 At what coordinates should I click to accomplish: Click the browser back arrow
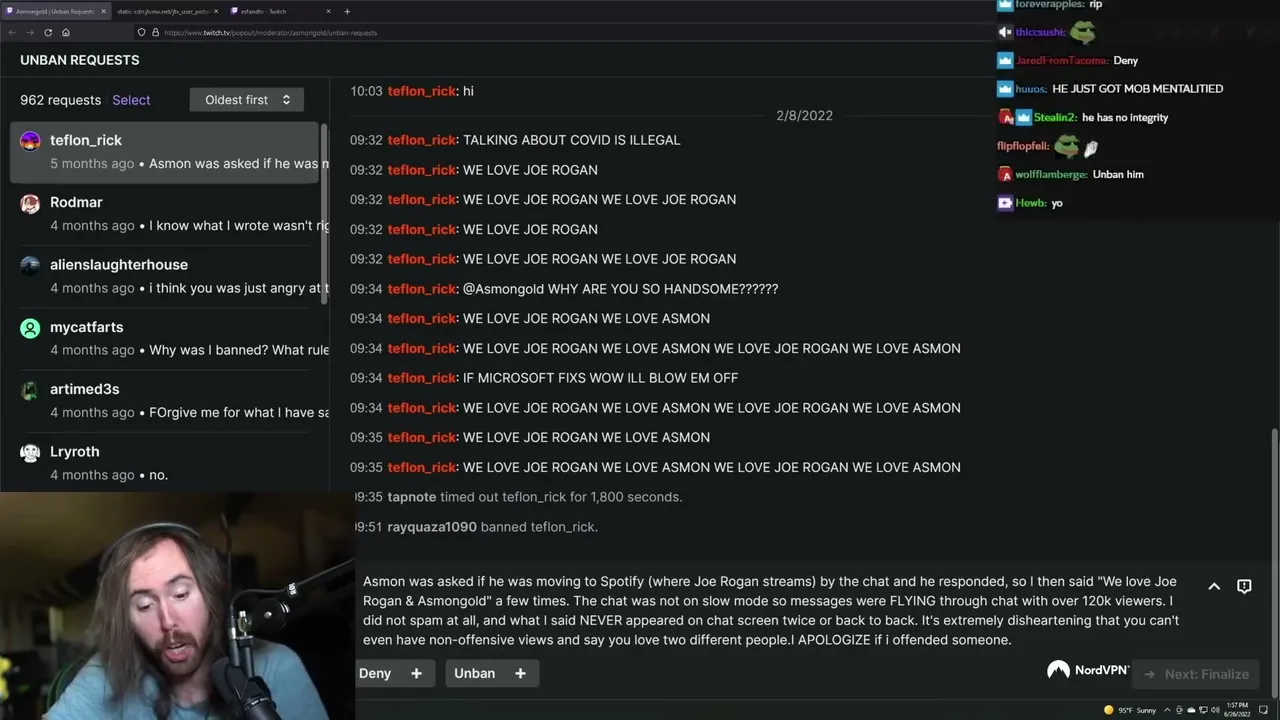click(x=12, y=32)
